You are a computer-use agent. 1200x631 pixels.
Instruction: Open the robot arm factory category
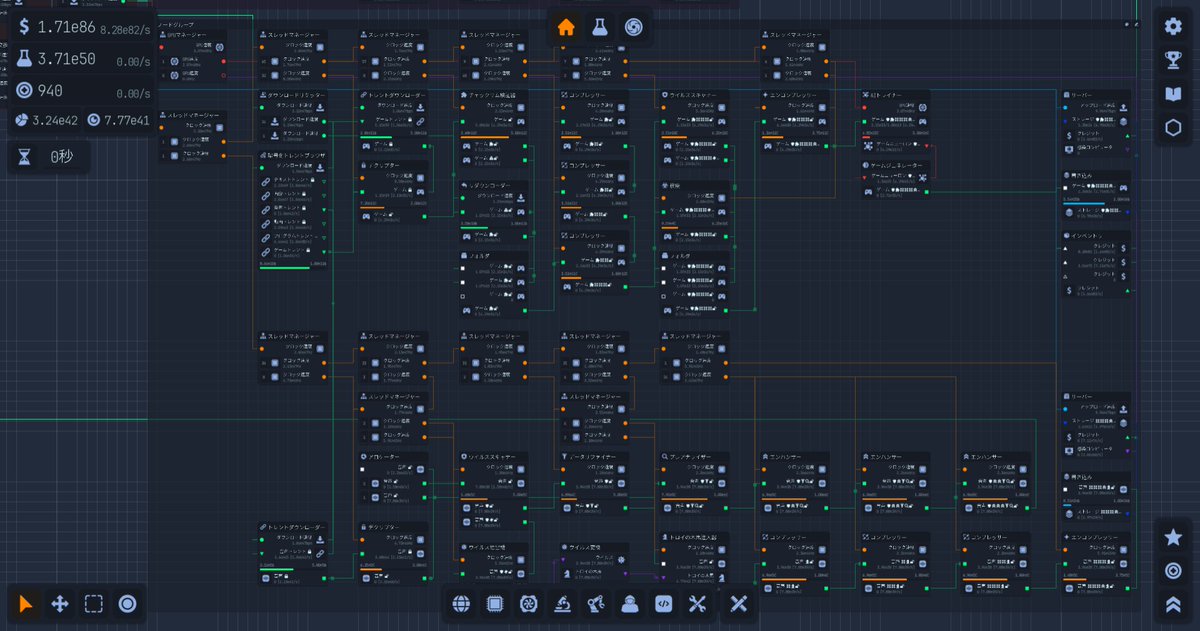click(x=596, y=603)
